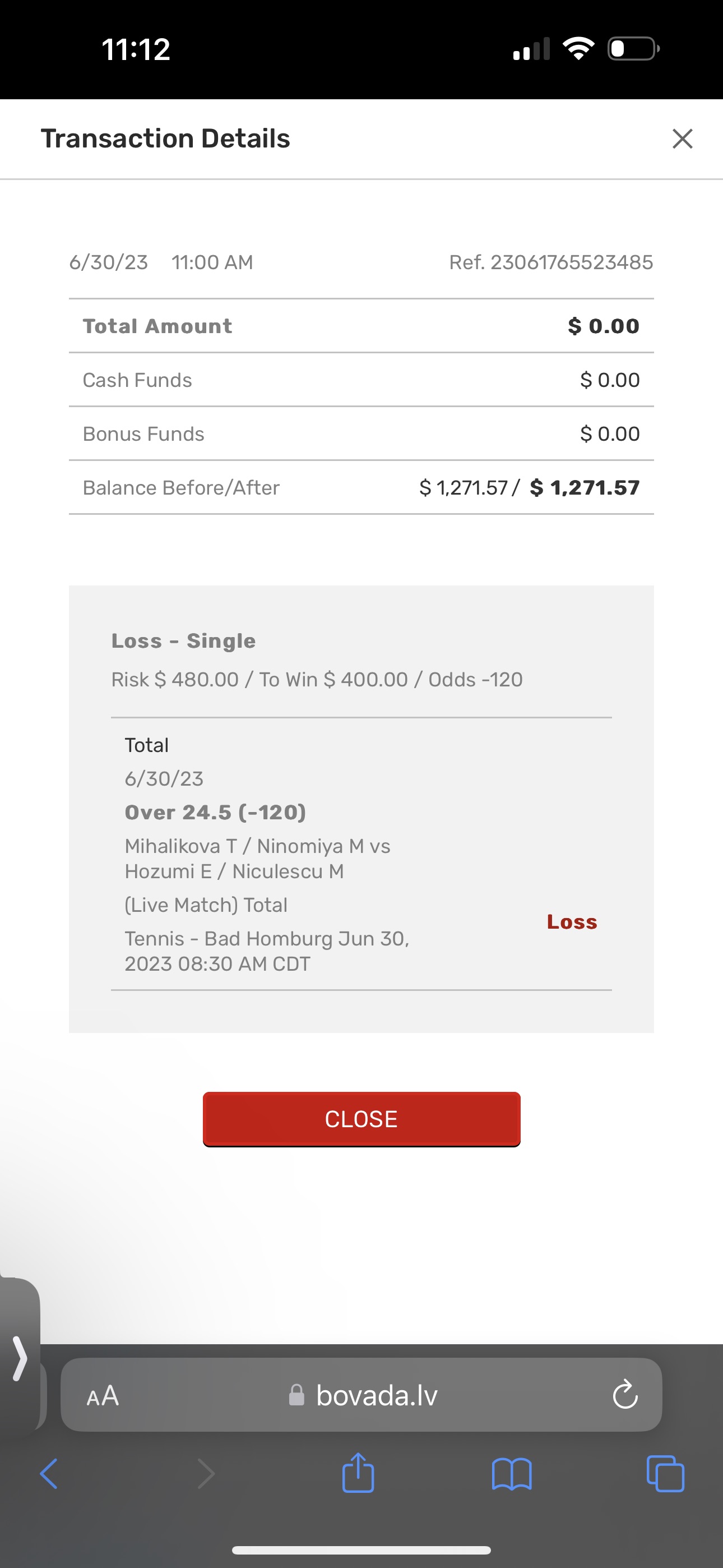Close Transaction Details with the X icon
723x1568 pixels.
point(682,139)
